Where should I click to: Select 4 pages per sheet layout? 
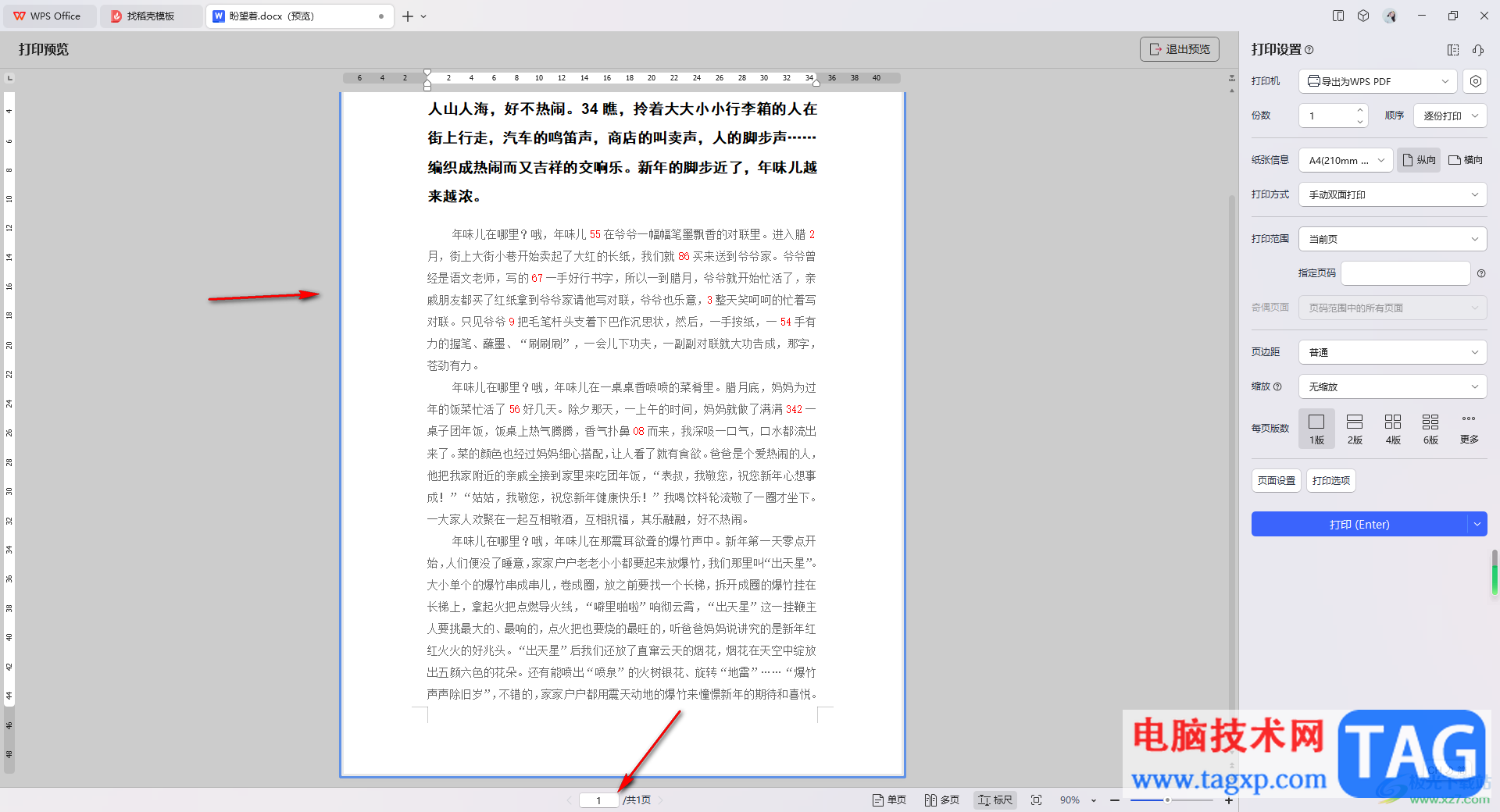(x=1393, y=429)
